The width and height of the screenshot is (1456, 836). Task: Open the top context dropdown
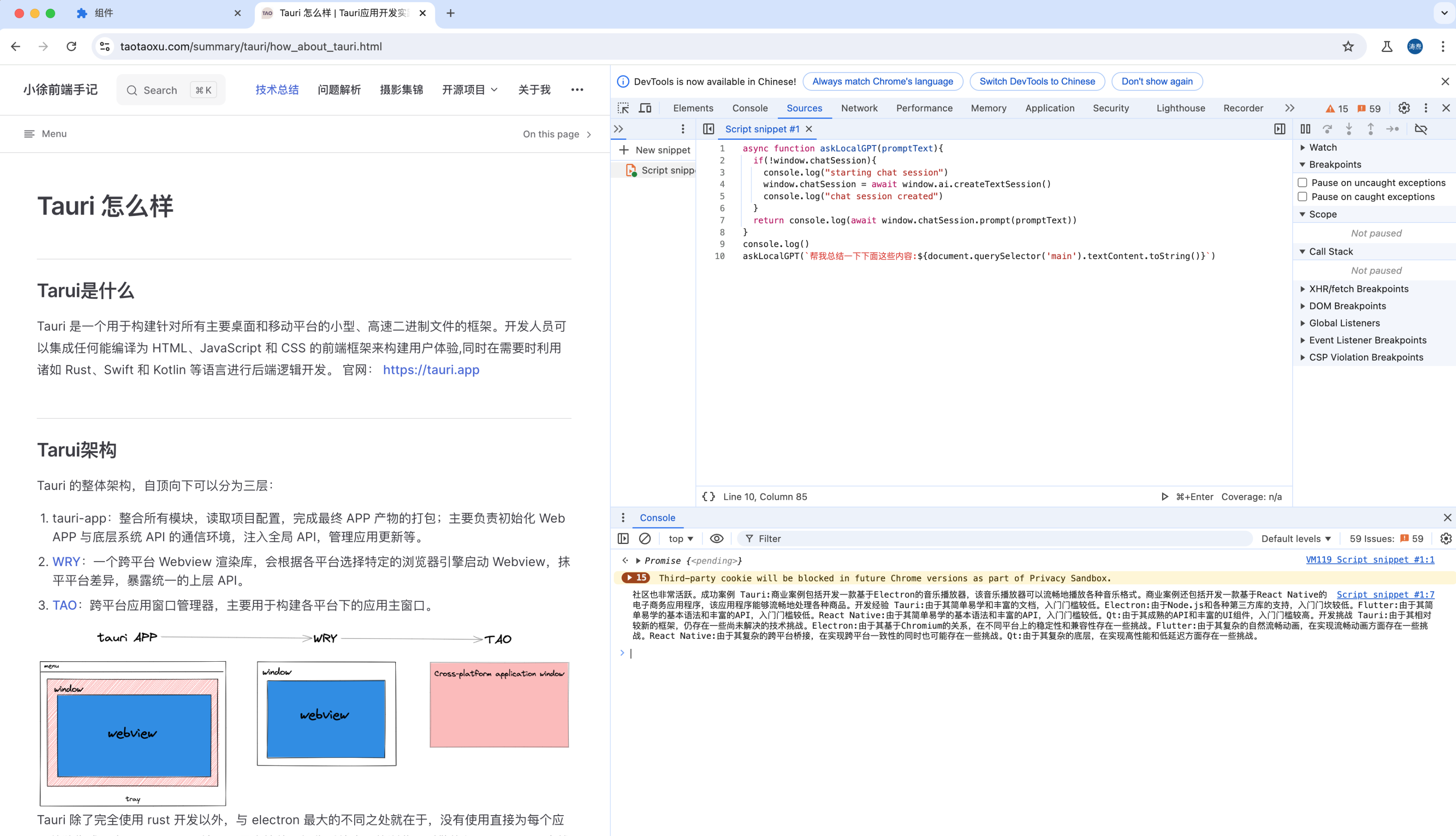pos(681,539)
